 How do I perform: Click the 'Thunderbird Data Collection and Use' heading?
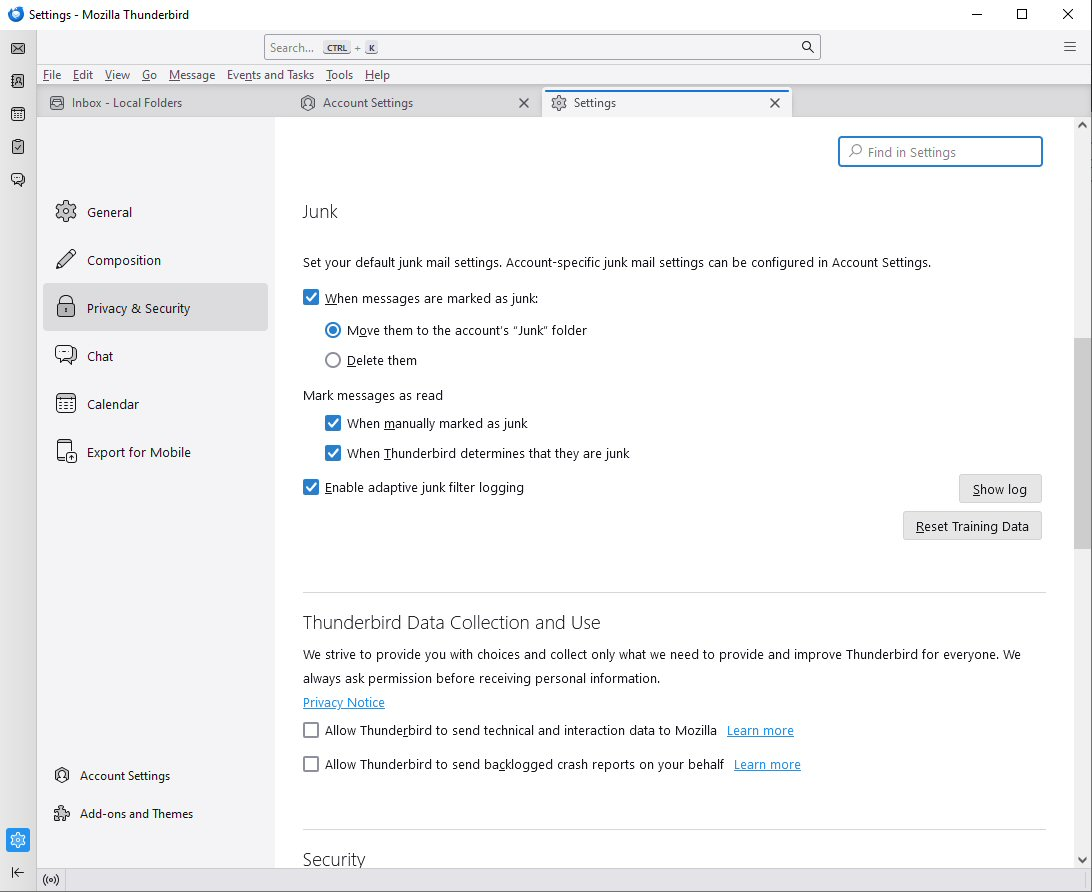click(x=451, y=622)
